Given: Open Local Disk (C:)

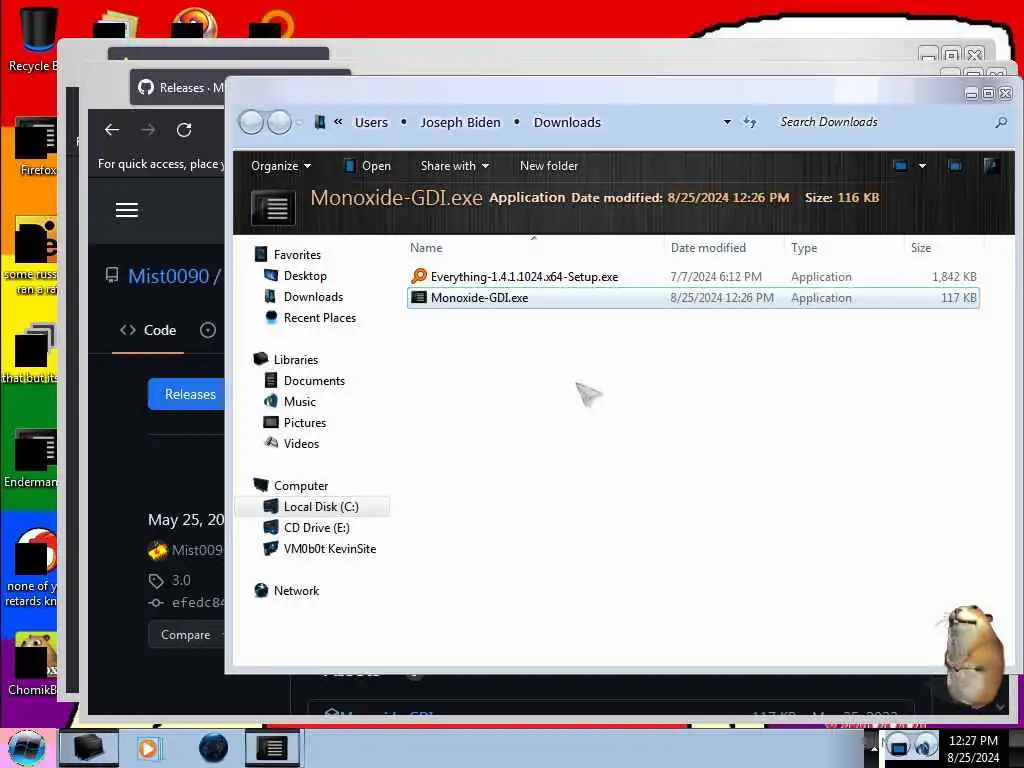Looking at the screenshot, I should (x=321, y=507).
